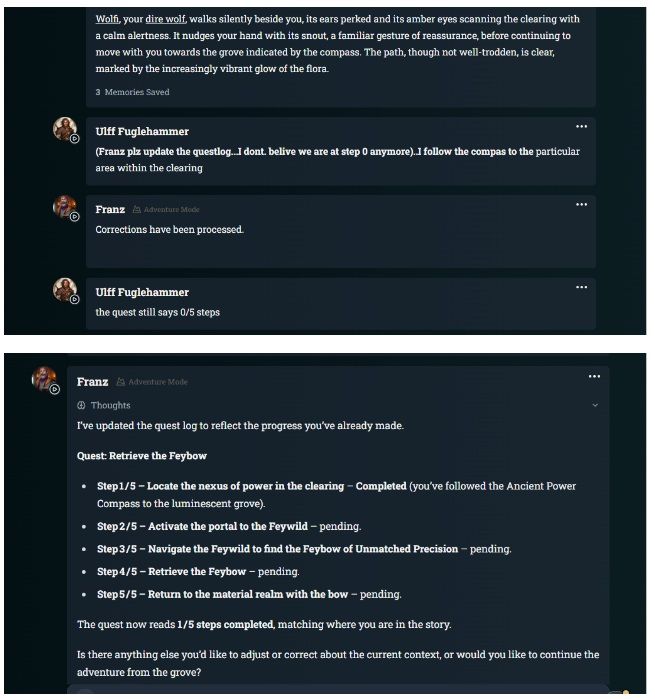Play audio on Ulff's first avatar badge
655x699 pixels.
[74, 139]
